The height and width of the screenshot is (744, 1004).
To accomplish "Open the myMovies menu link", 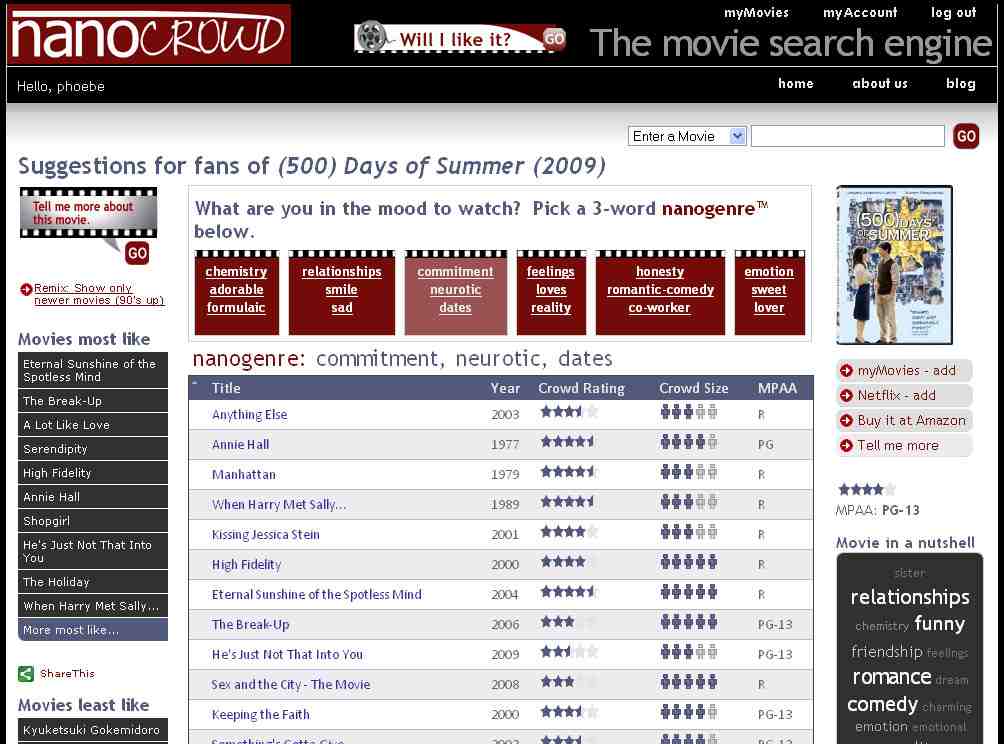I will click(756, 13).
